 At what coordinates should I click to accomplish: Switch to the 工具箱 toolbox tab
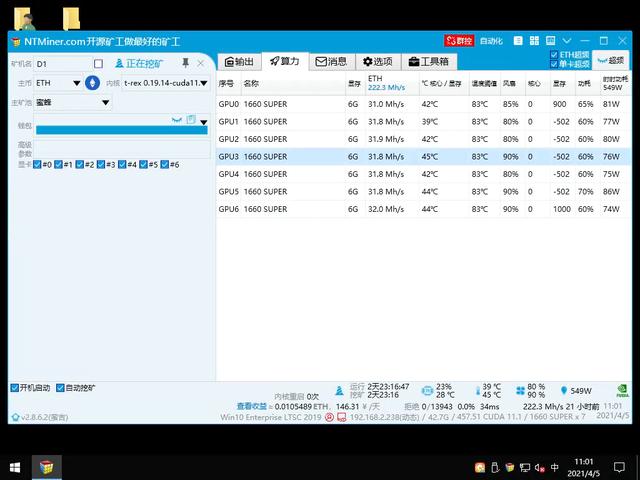(x=429, y=62)
